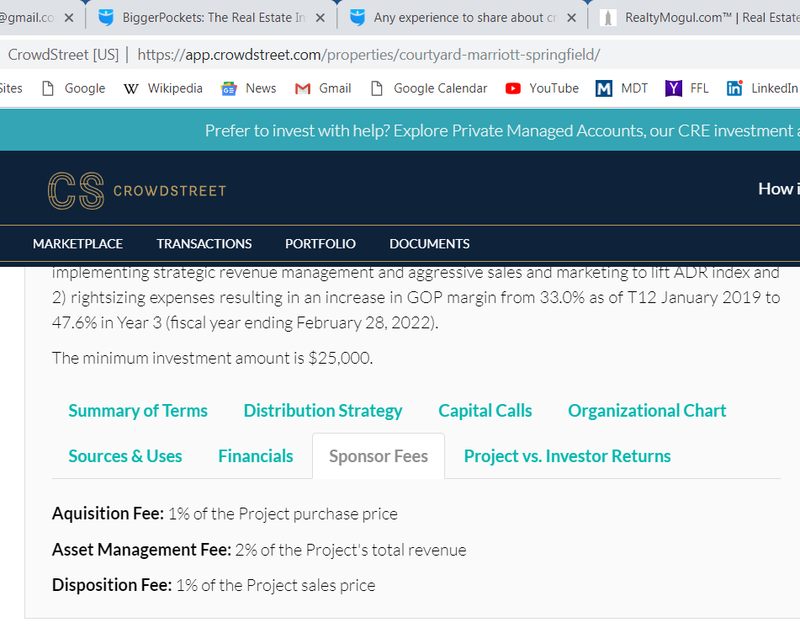The height and width of the screenshot is (644, 800).
Task: Open the News bookmark
Action: click(x=248, y=88)
